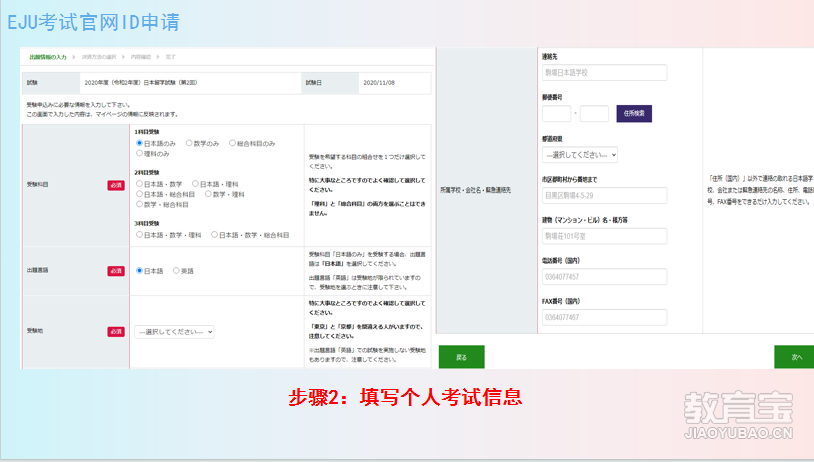The height and width of the screenshot is (462, 814).
Task: Select the 日本語のみ subject radio button
Action: point(140,143)
